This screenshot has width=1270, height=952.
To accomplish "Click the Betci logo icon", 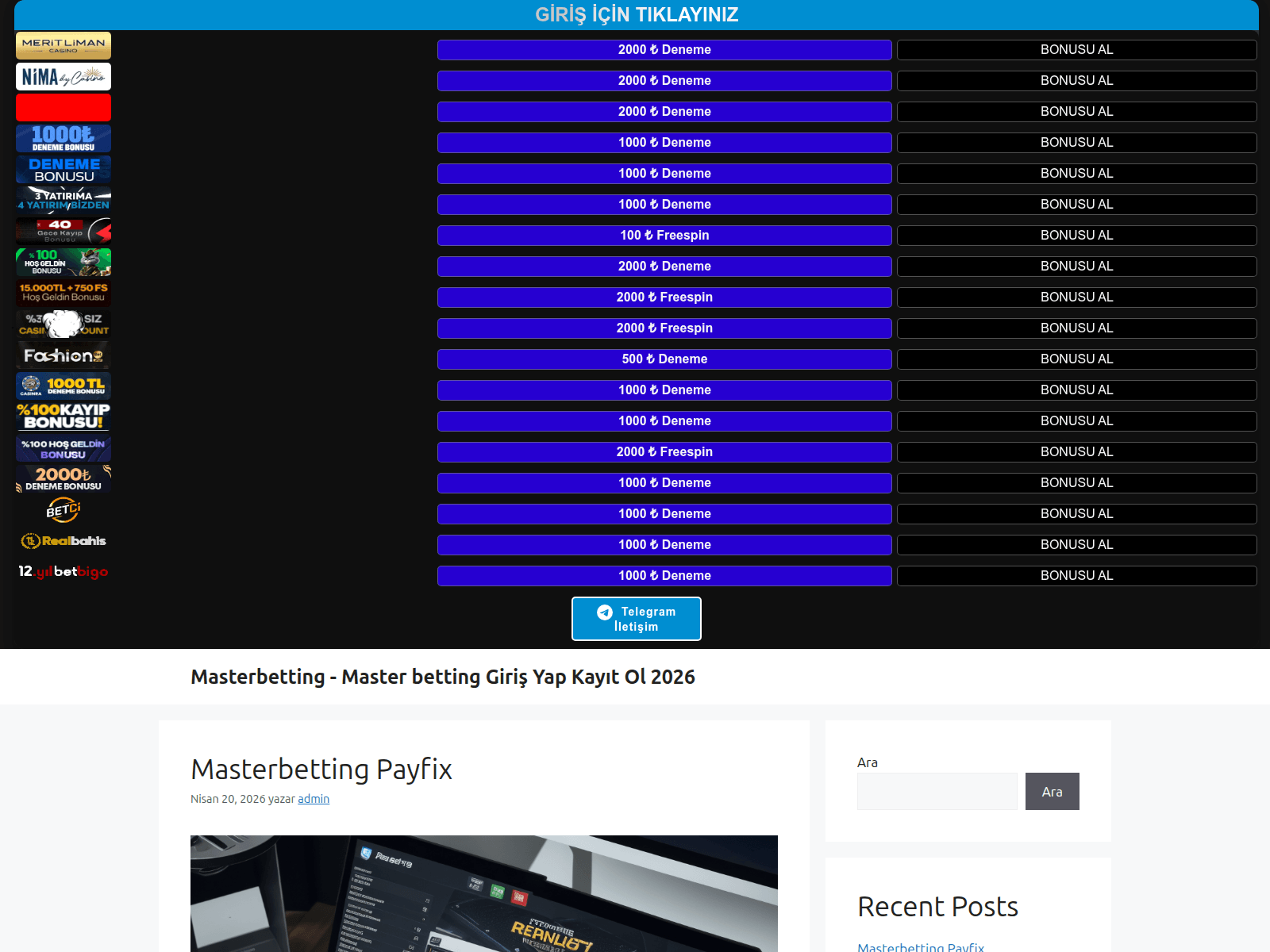I will click(63, 510).
